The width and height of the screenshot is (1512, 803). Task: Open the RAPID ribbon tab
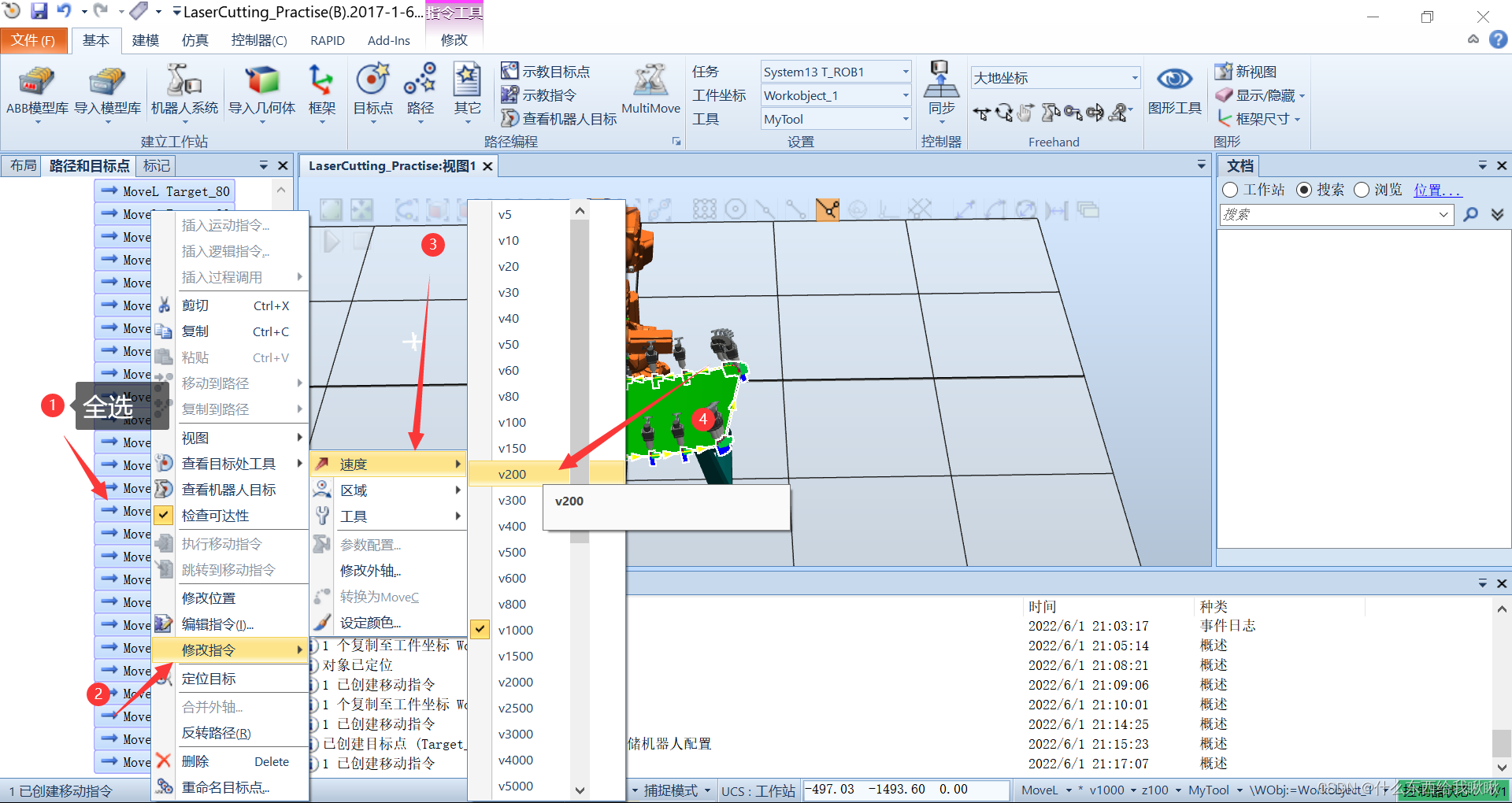pyautogui.click(x=327, y=40)
